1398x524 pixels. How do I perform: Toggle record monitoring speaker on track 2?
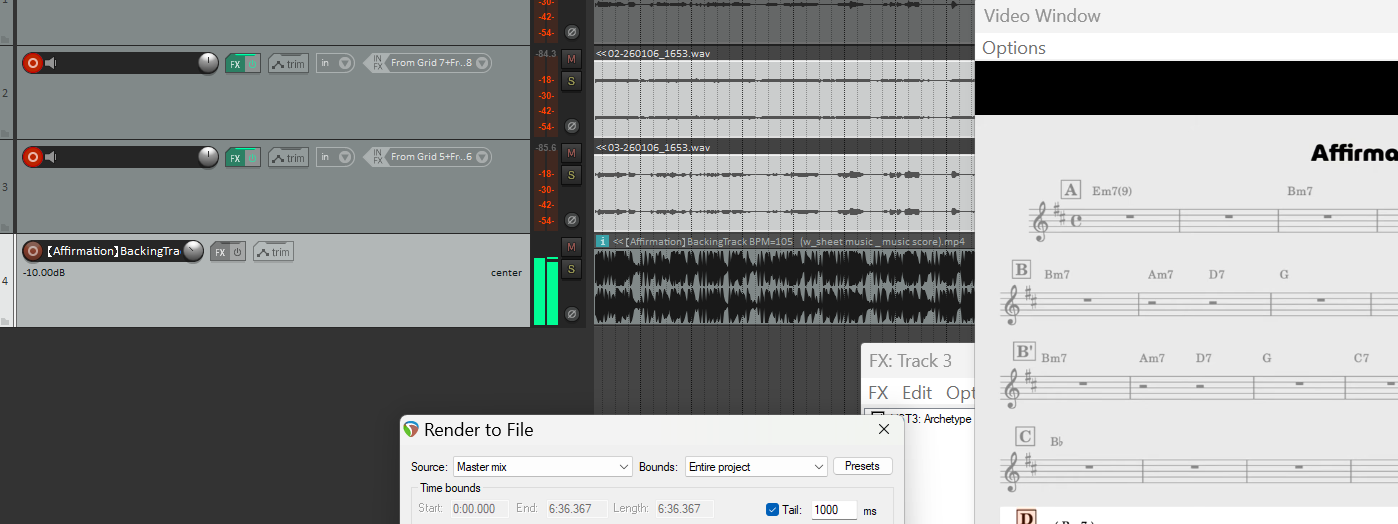coord(50,63)
